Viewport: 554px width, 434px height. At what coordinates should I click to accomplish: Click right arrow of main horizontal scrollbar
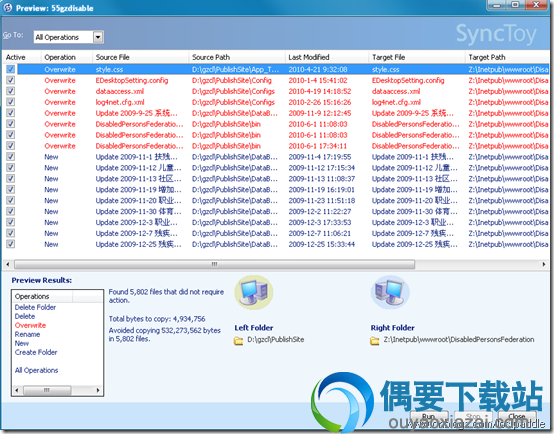pos(544,264)
